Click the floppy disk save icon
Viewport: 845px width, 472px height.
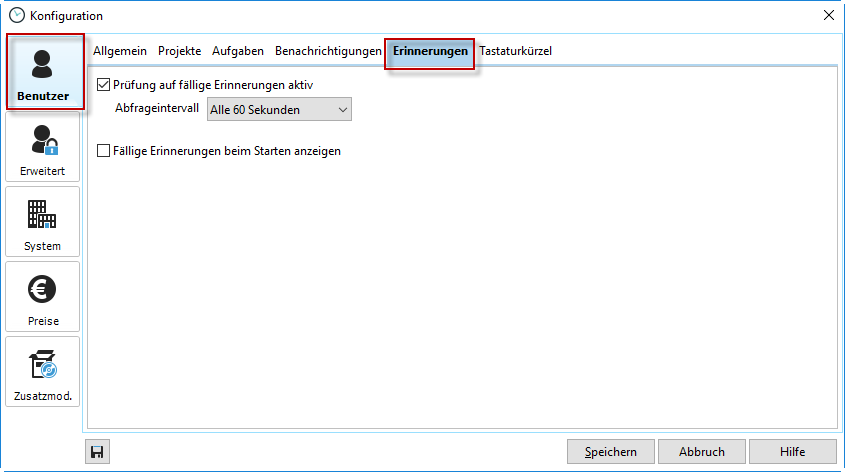point(98,452)
